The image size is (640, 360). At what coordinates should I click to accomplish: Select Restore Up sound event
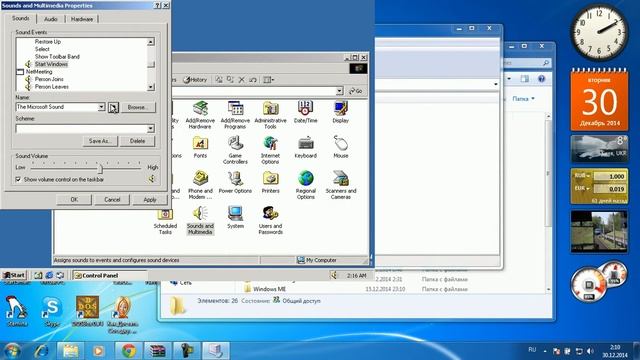tap(48, 42)
